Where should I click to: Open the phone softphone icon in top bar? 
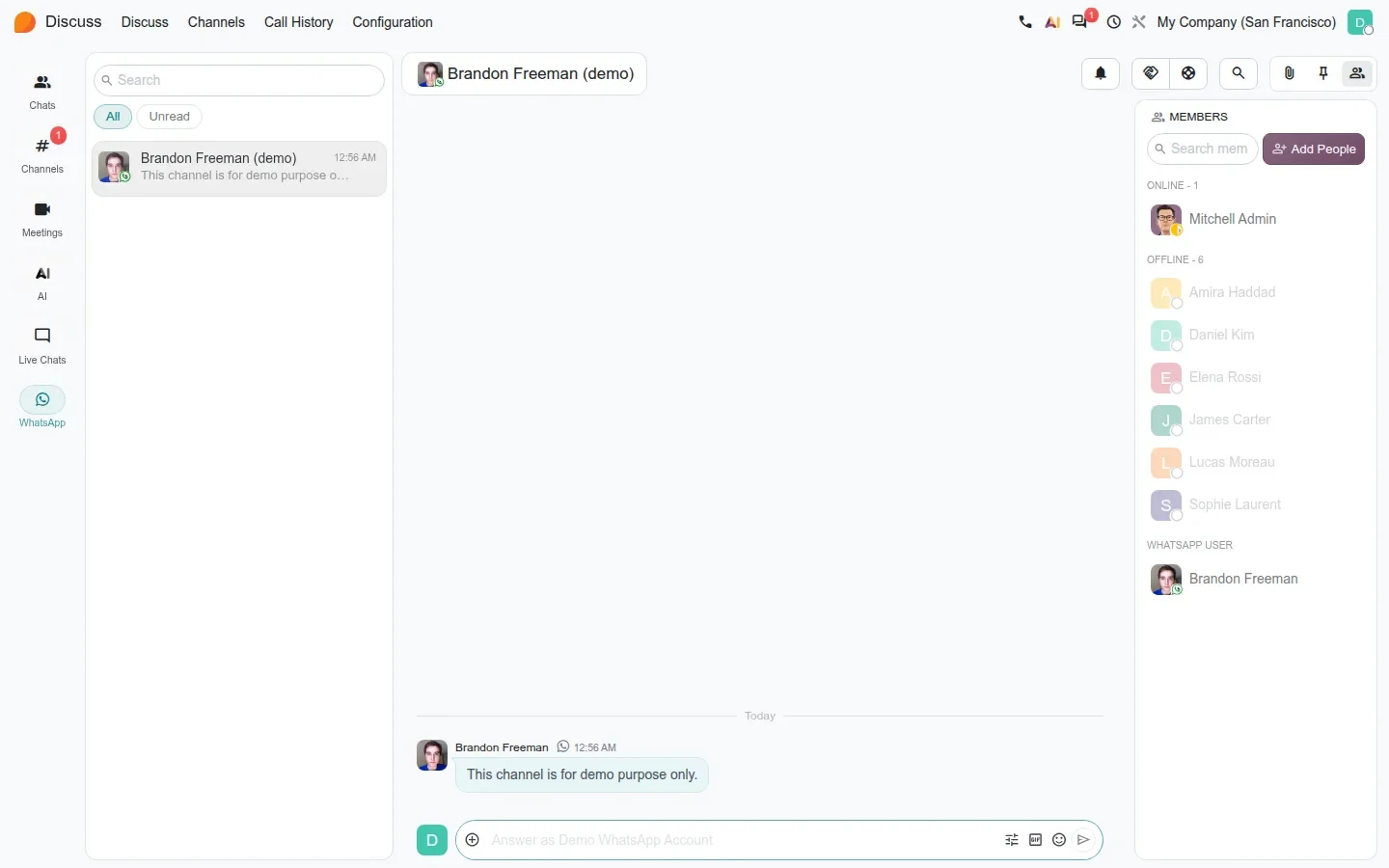1025,22
